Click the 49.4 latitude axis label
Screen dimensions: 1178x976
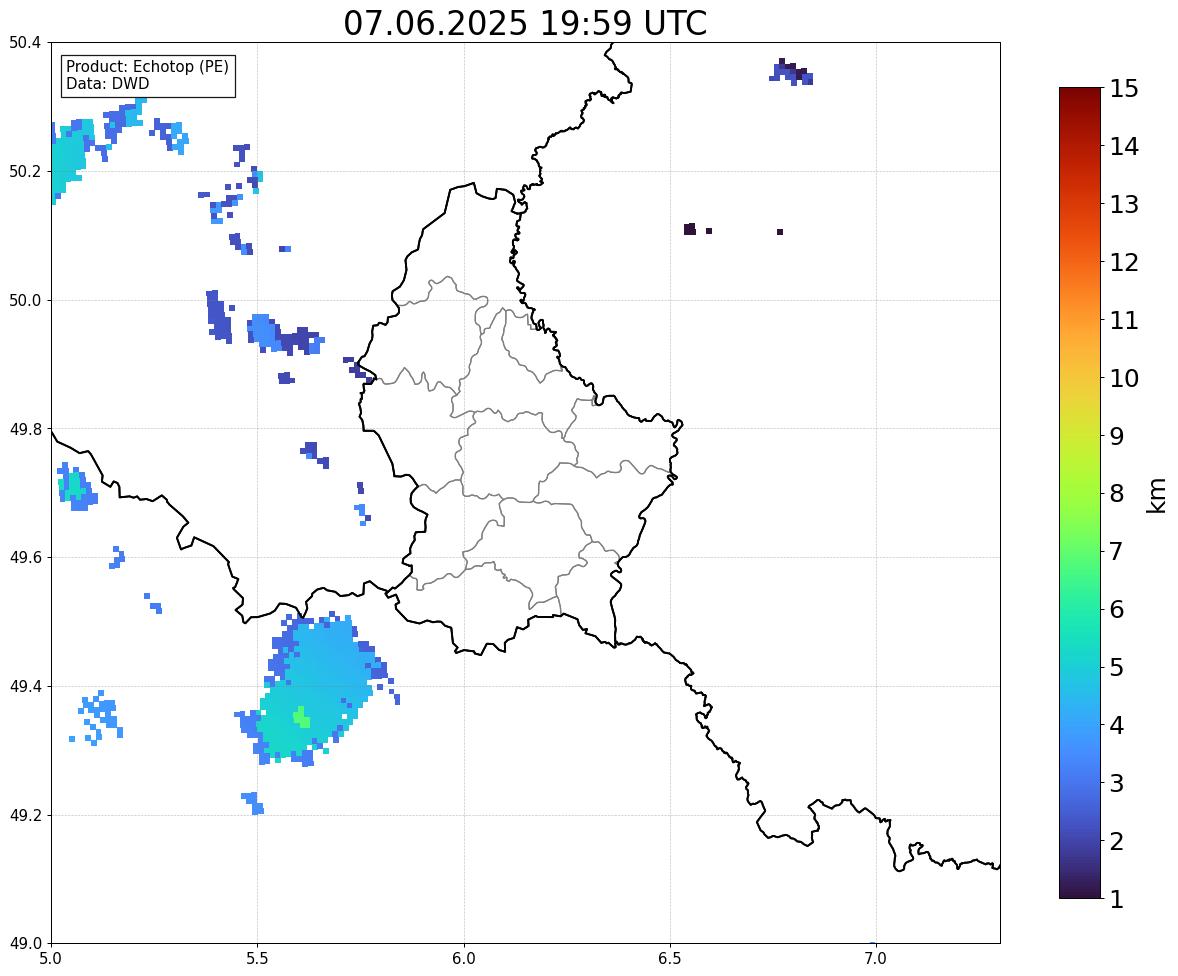pos(24,687)
